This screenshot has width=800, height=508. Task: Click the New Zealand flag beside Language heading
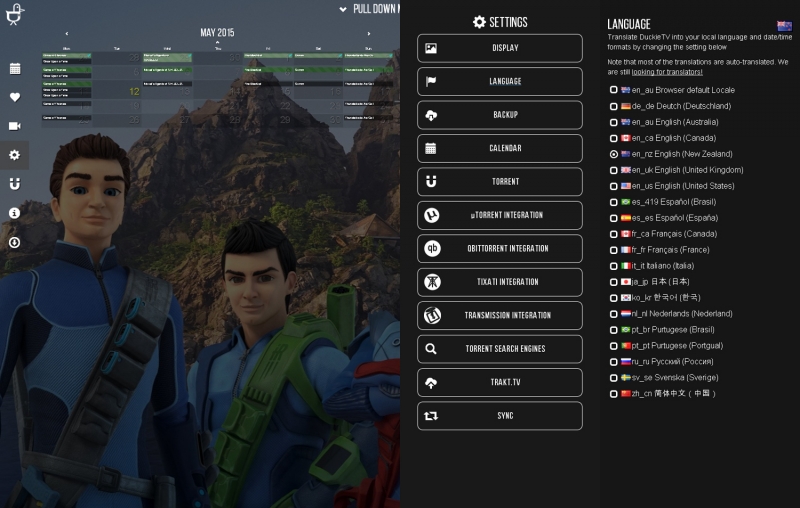[x=784, y=26]
